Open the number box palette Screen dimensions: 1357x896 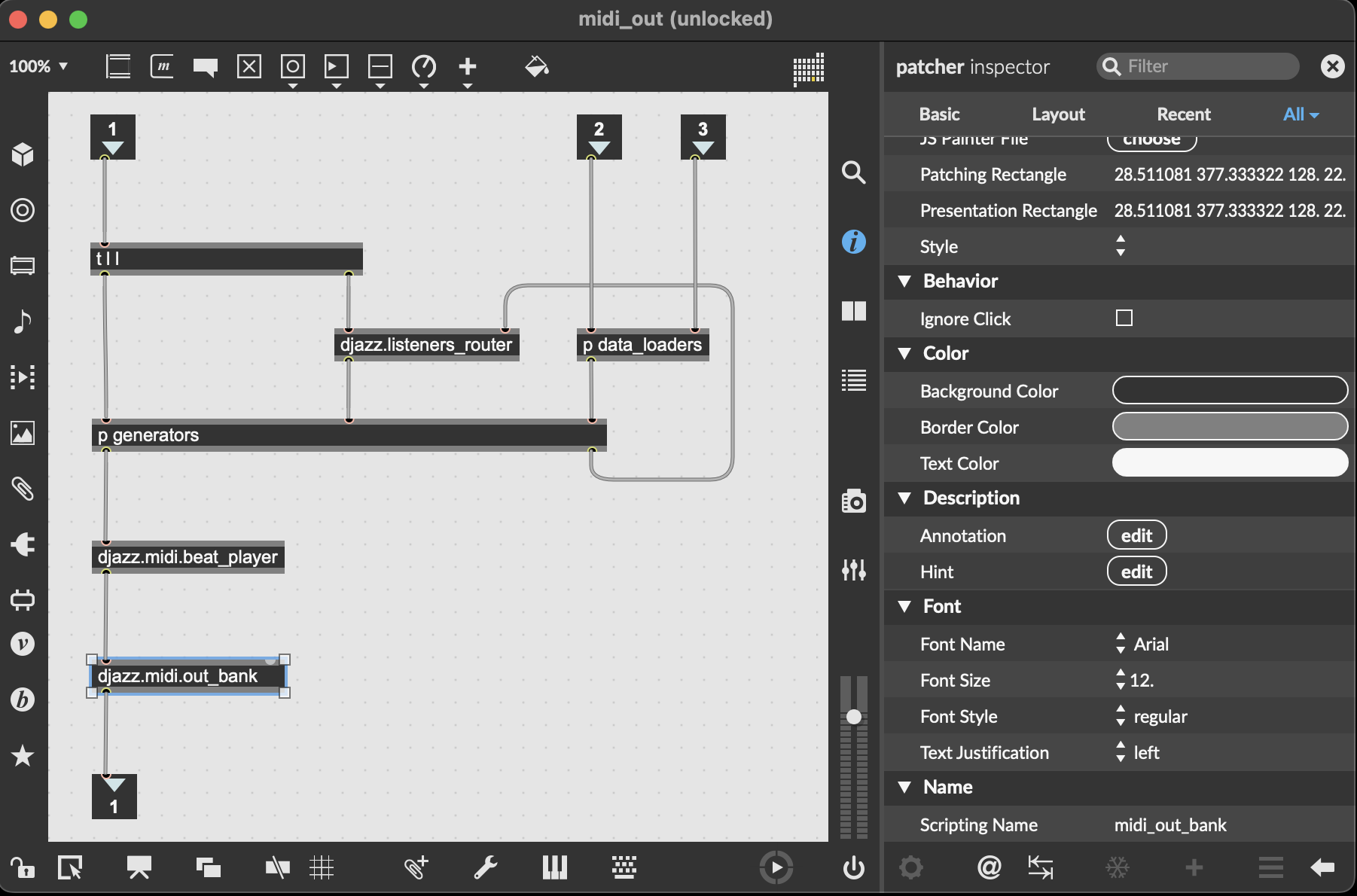point(337,69)
